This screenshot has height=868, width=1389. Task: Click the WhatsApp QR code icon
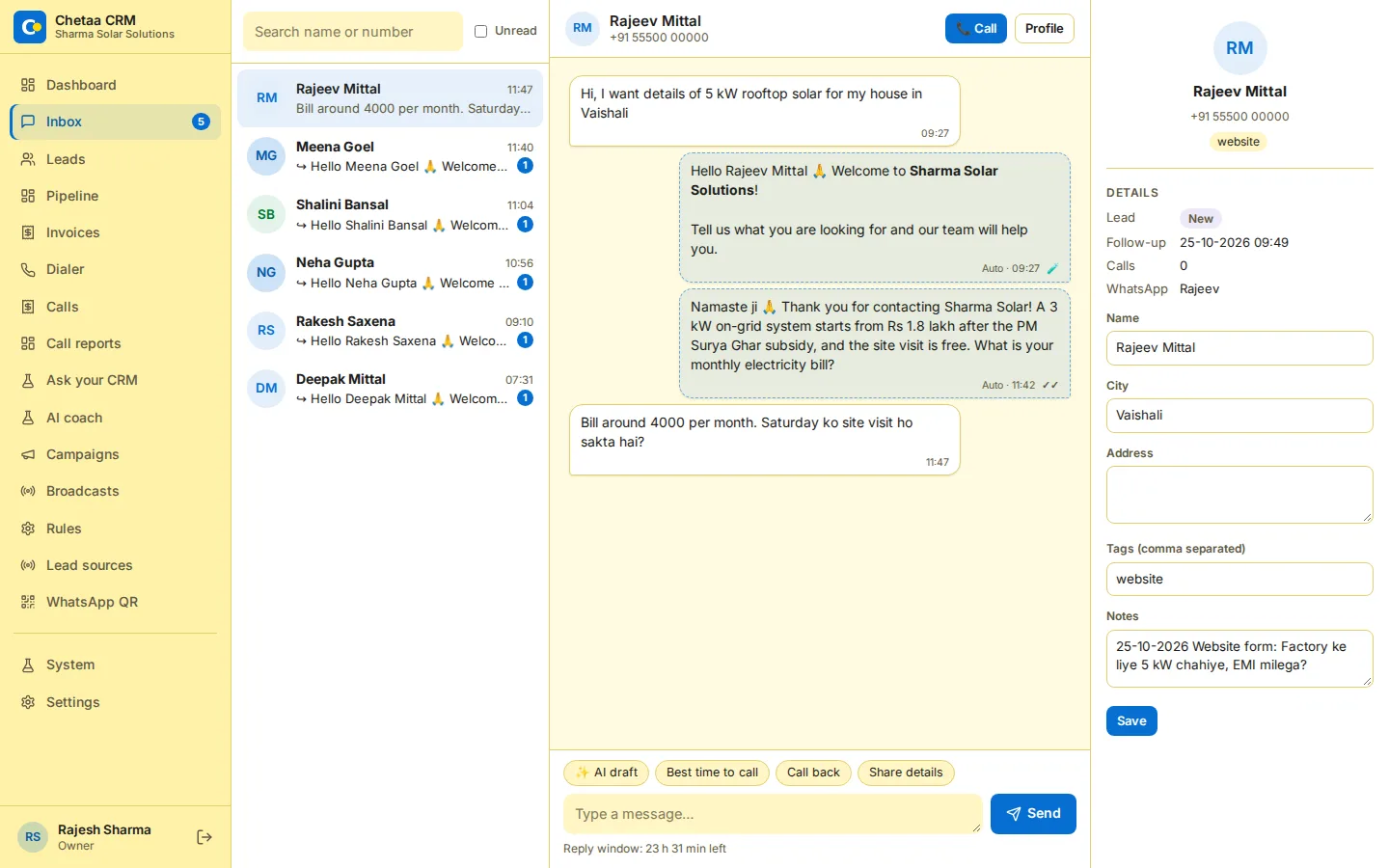tap(28, 602)
